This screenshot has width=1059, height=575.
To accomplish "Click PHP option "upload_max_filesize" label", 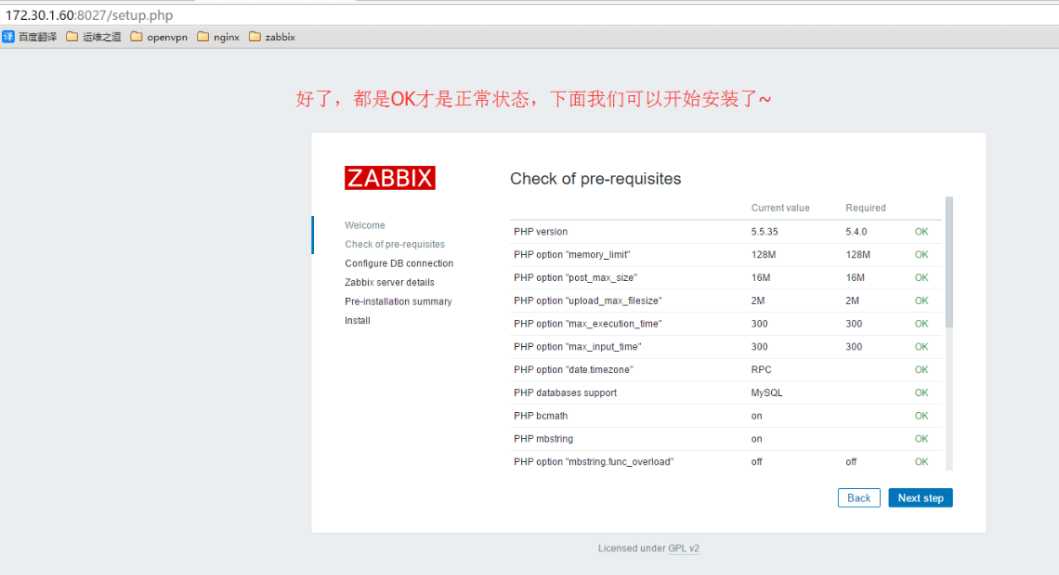I will [x=587, y=300].
